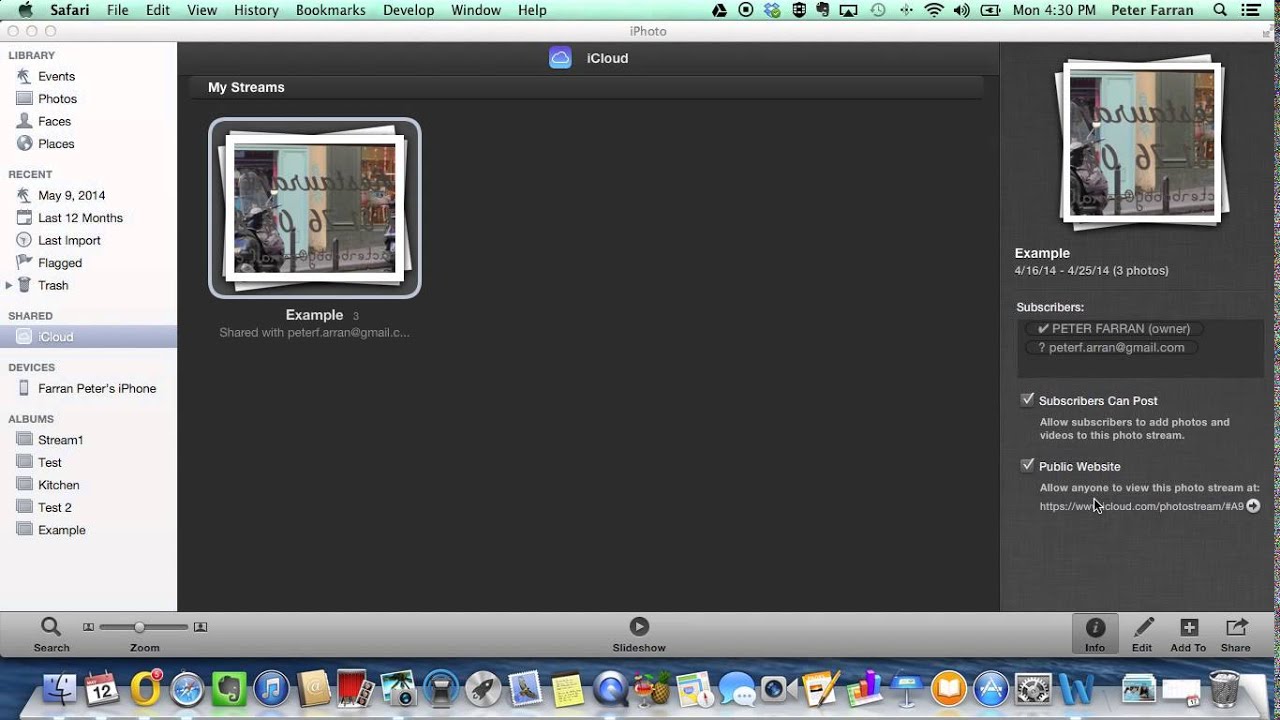Screen dimensions: 1280x720
Task: Open Places in the sidebar
Action: point(56,144)
